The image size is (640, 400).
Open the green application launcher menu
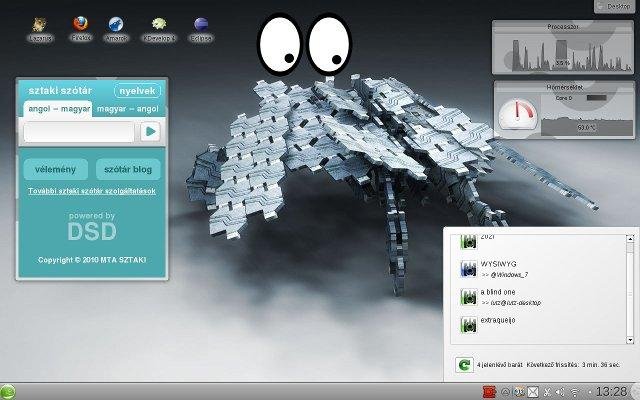point(7,392)
